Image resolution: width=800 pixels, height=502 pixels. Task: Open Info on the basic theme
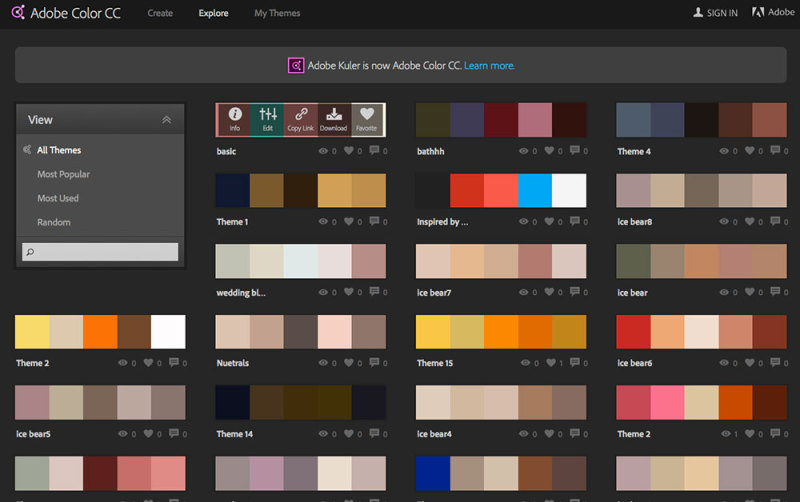pyautogui.click(x=234, y=119)
